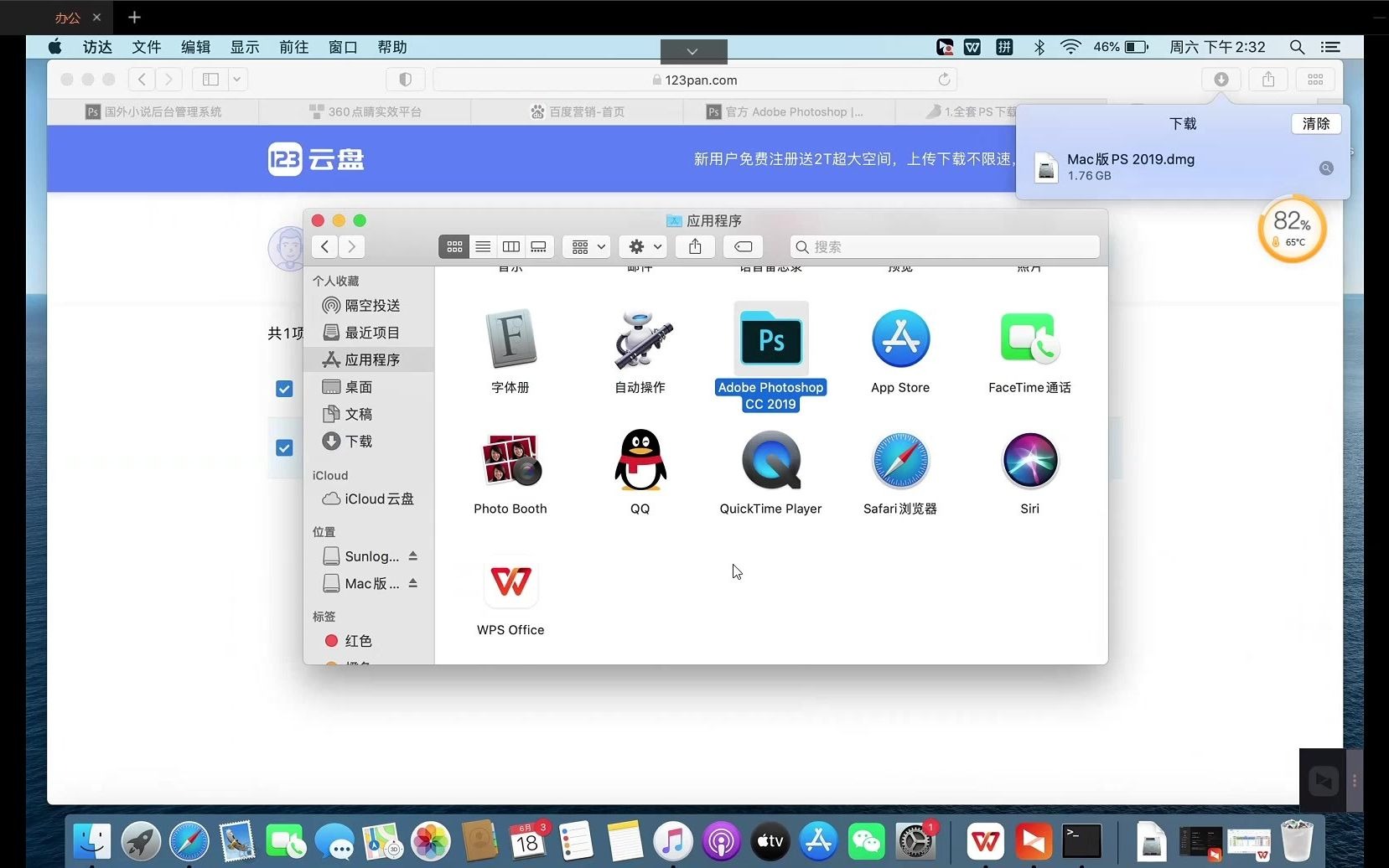Open App Store icon in Finder window
The image size is (1389, 868).
click(900, 338)
